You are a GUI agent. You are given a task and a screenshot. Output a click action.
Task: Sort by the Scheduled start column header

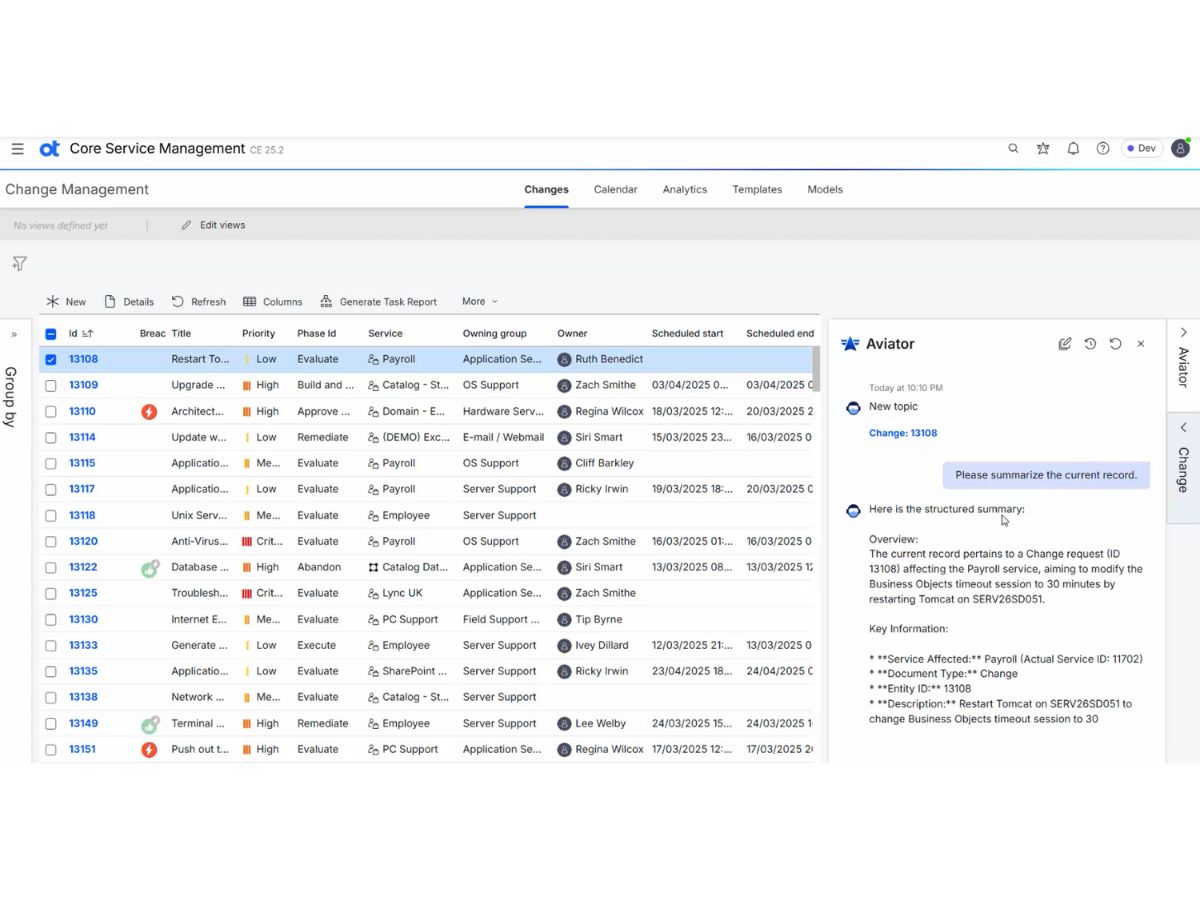click(x=688, y=333)
